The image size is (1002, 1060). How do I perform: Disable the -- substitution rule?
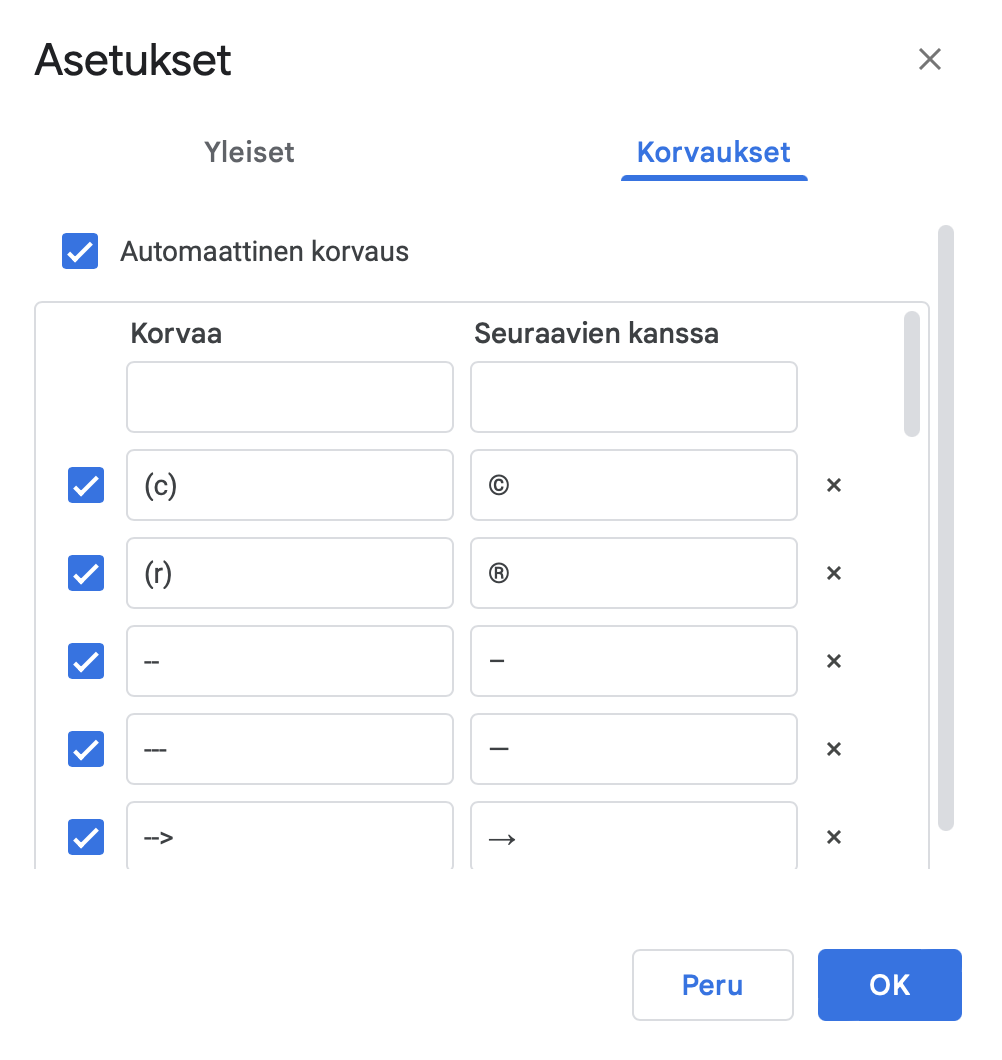(85, 661)
